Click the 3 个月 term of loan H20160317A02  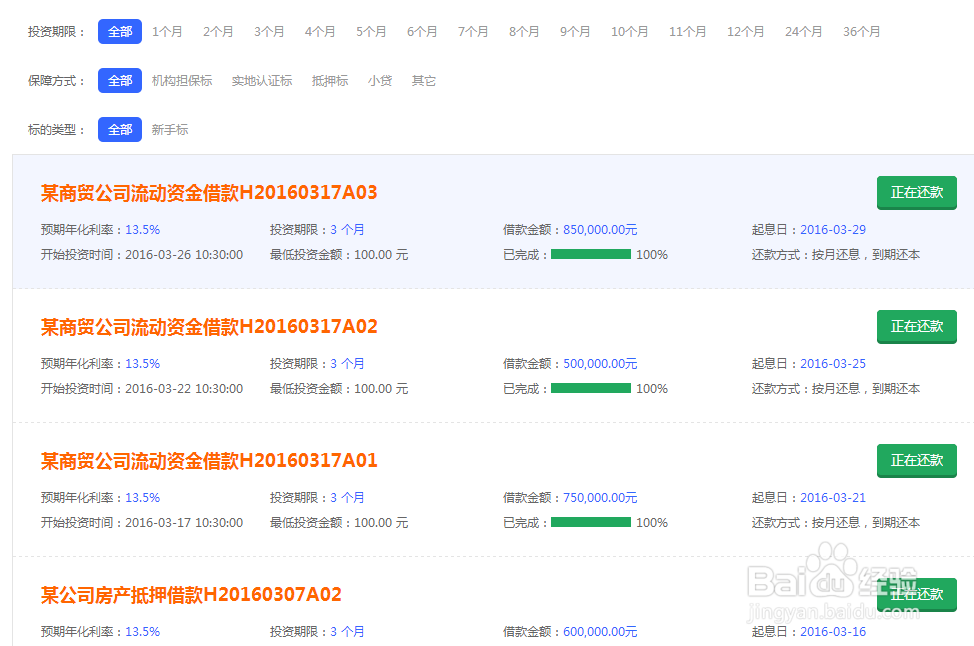click(x=347, y=364)
